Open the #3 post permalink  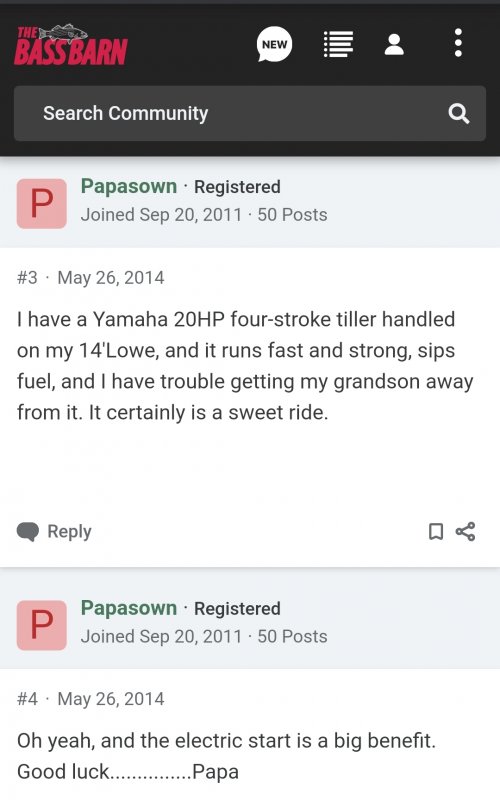point(27,278)
